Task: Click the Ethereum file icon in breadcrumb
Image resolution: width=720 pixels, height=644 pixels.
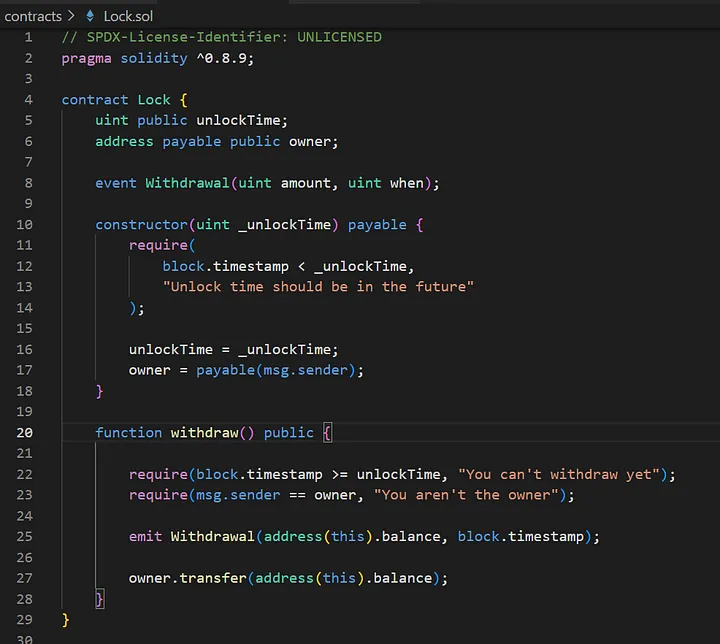Action: [89, 16]
